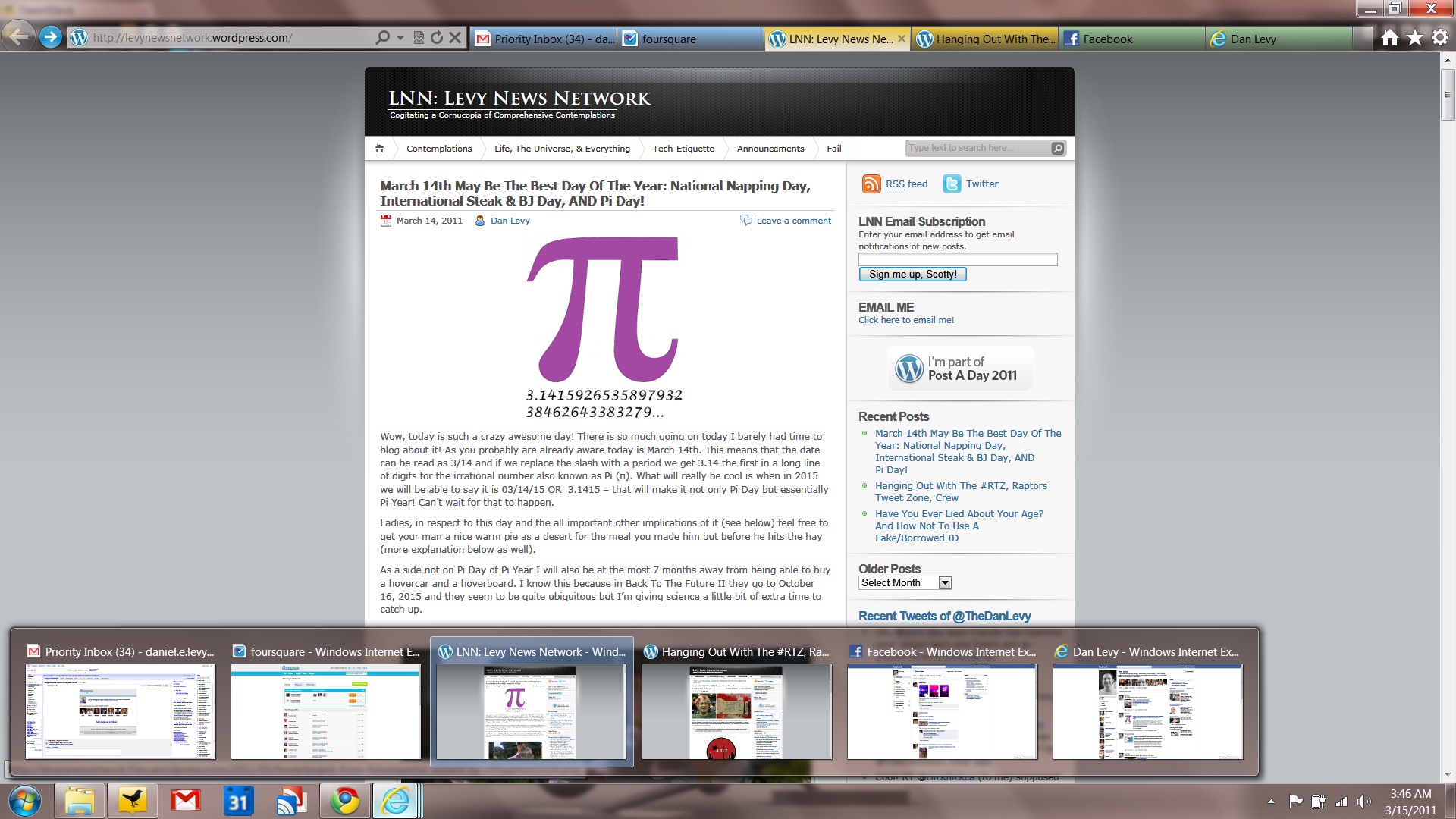
Task: Open the Tech-Etiquette menu item
Action: click(x=683, y=149)
